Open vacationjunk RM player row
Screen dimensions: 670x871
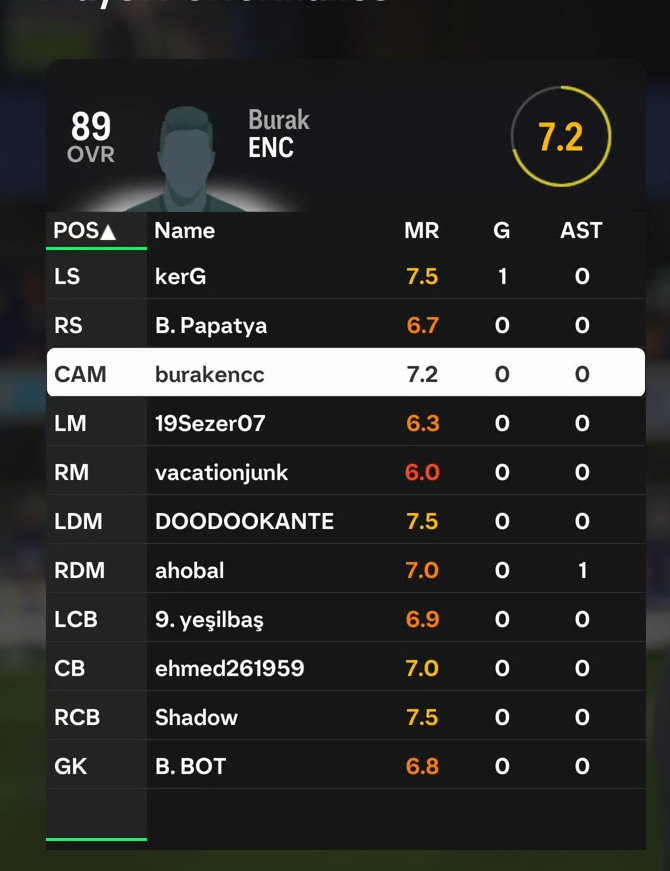(x=346, y=472)
